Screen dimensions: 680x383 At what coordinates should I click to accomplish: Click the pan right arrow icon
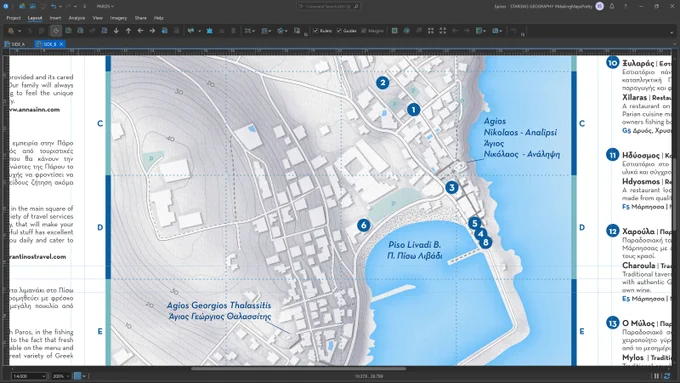[x=152, y=31]
